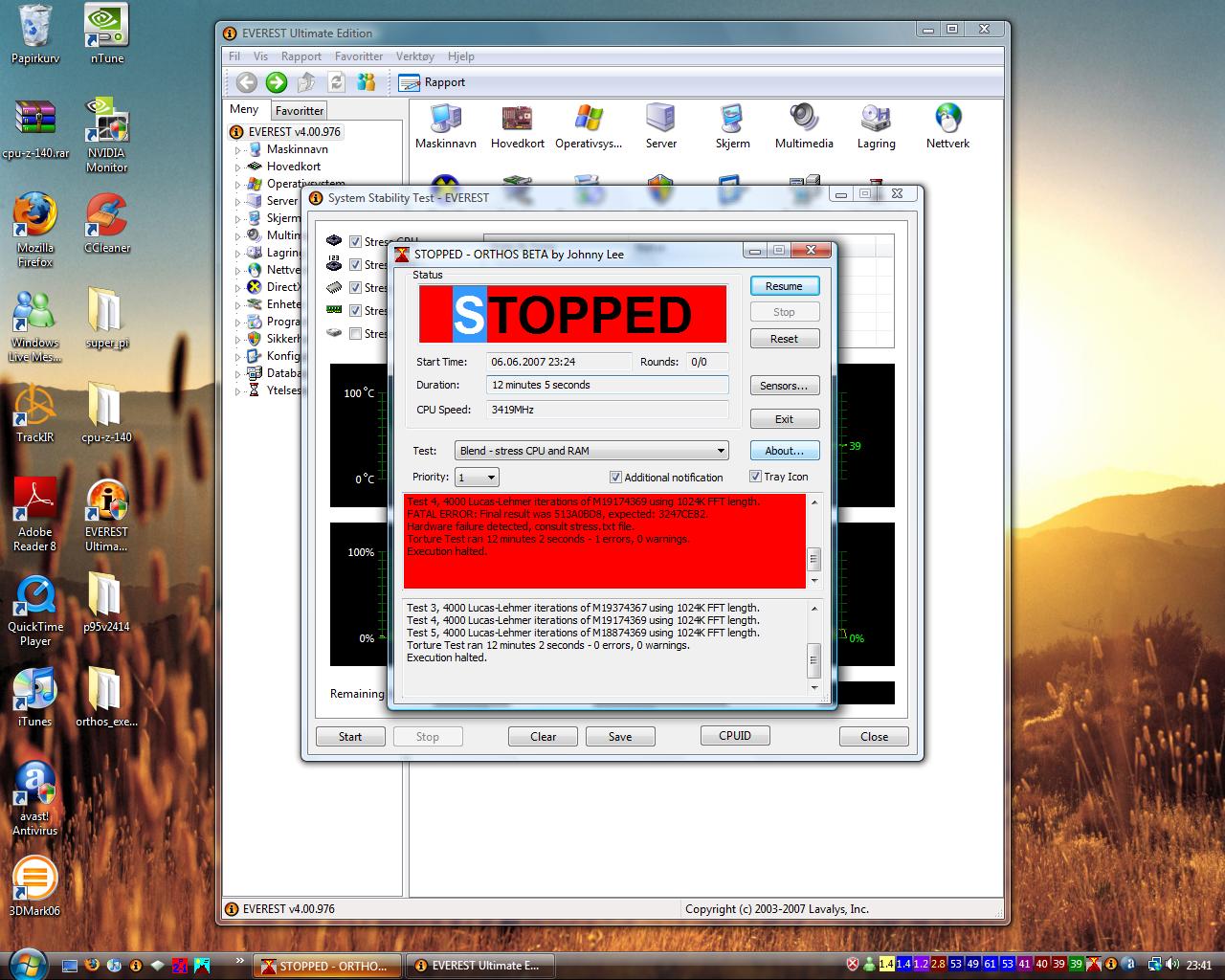Open the About... dialog
This screenshot has height=980, width=1225.
pos(784,451)
